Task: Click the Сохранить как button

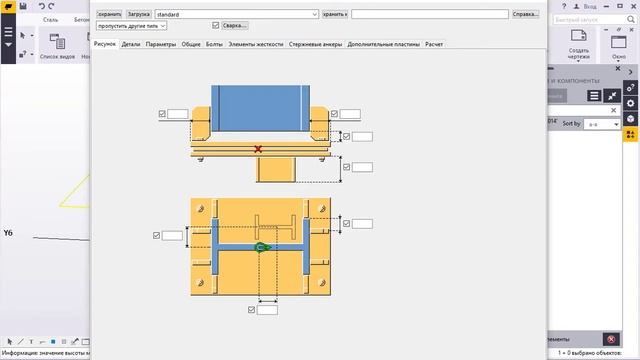Action: pos(335,14)
